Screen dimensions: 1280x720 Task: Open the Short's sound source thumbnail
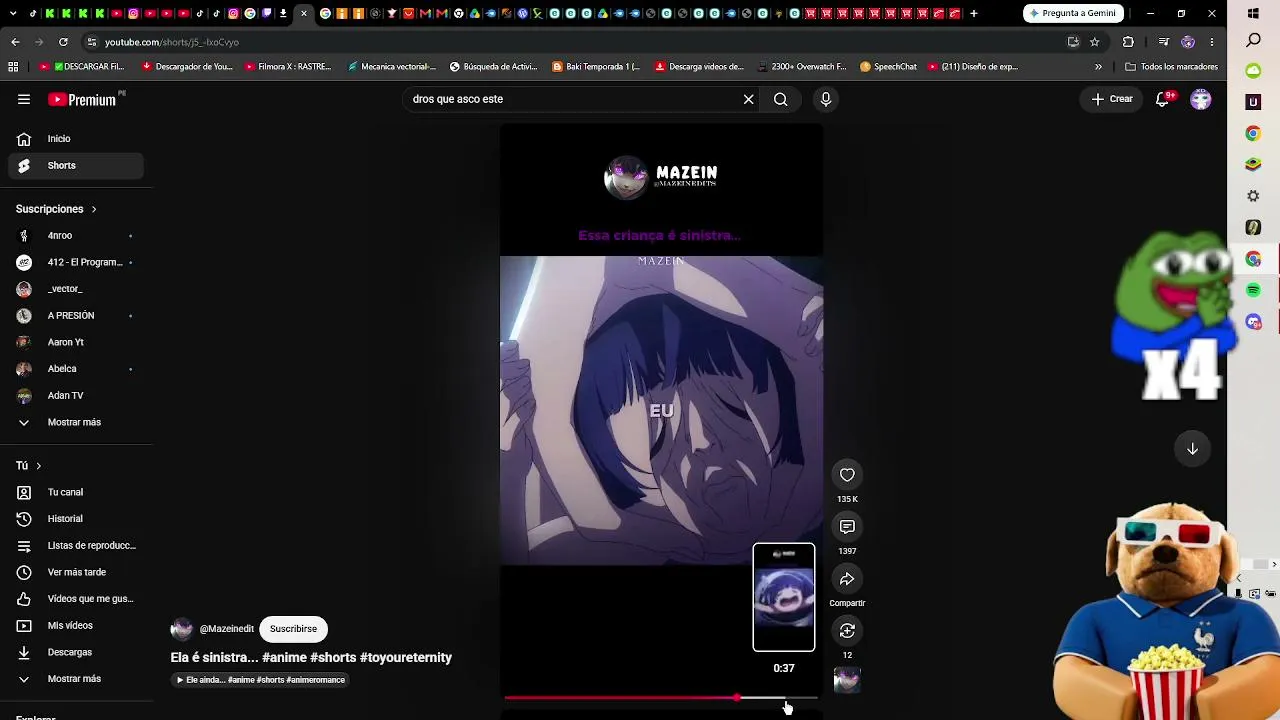[x=847, y=680]
